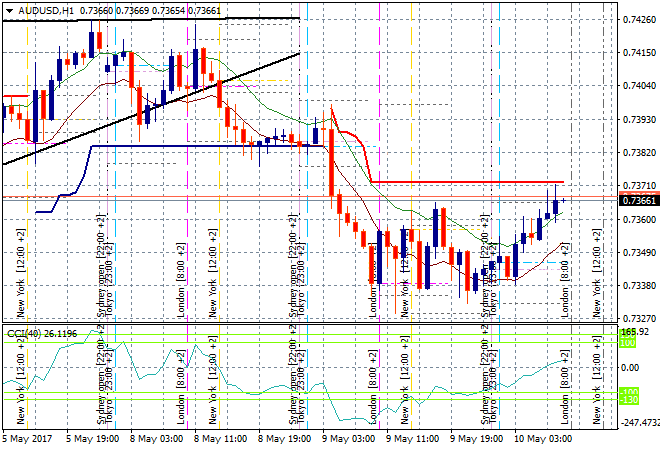Viewport: 660px width, 450px height.
Task: Click the 0.73820 price axis label
Action: pyautogui.click(x=638, y=152)
